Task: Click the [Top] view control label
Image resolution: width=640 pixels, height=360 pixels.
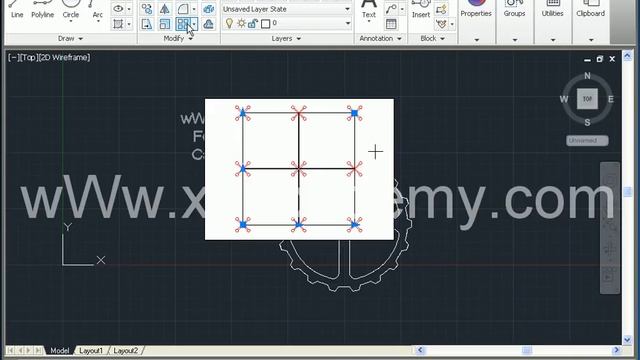Action: point(28,58)
